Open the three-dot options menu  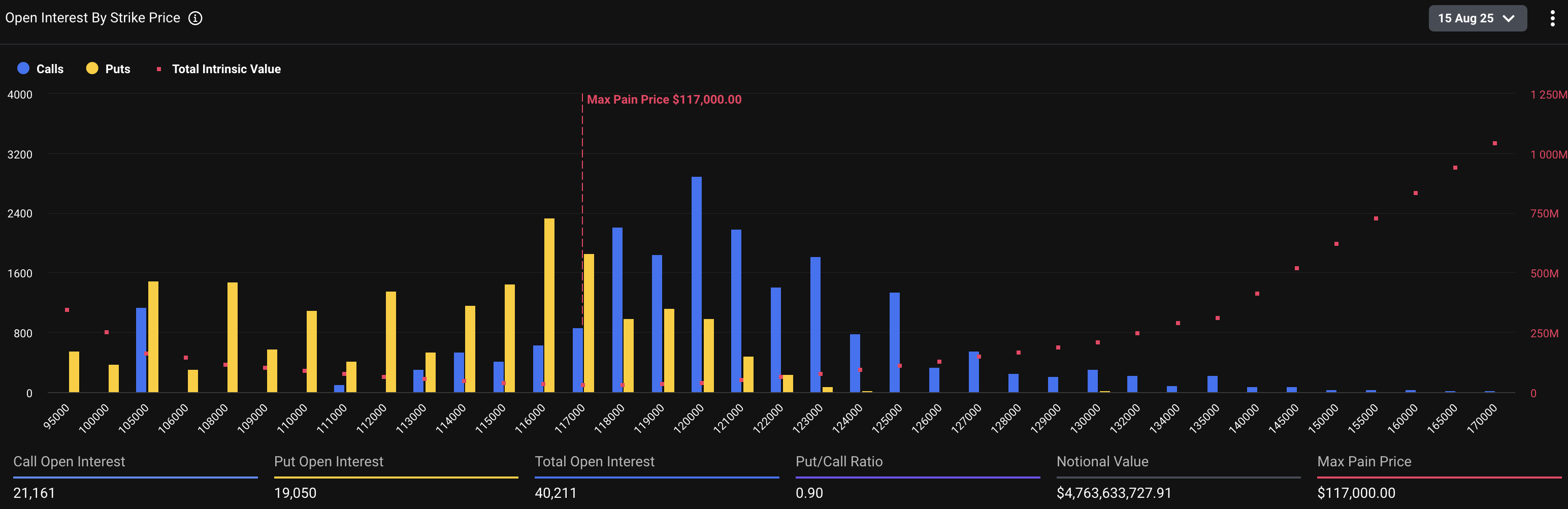[x=1552, y=18]
